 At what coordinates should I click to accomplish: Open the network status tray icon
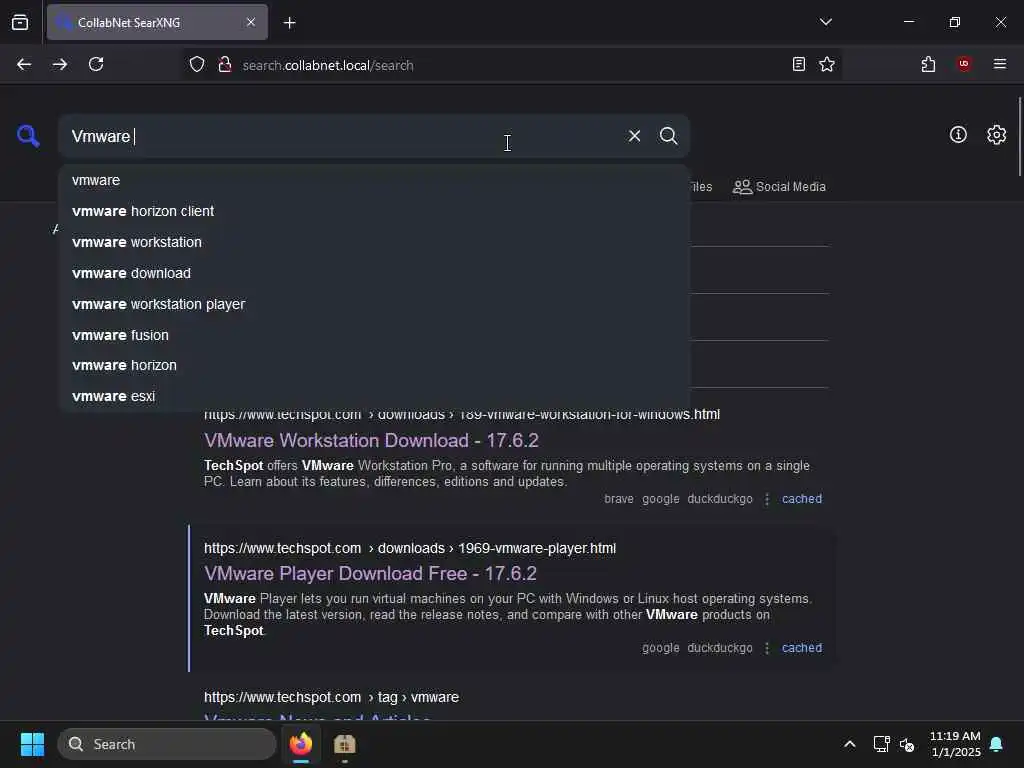coord(881,744)
